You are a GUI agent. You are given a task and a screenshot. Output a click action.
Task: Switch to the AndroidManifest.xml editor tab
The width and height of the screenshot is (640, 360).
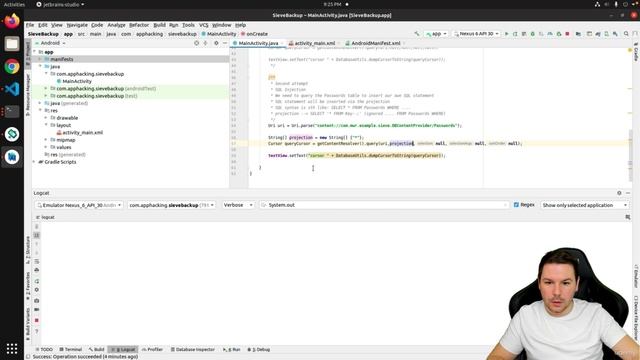[x=375, y=43]
